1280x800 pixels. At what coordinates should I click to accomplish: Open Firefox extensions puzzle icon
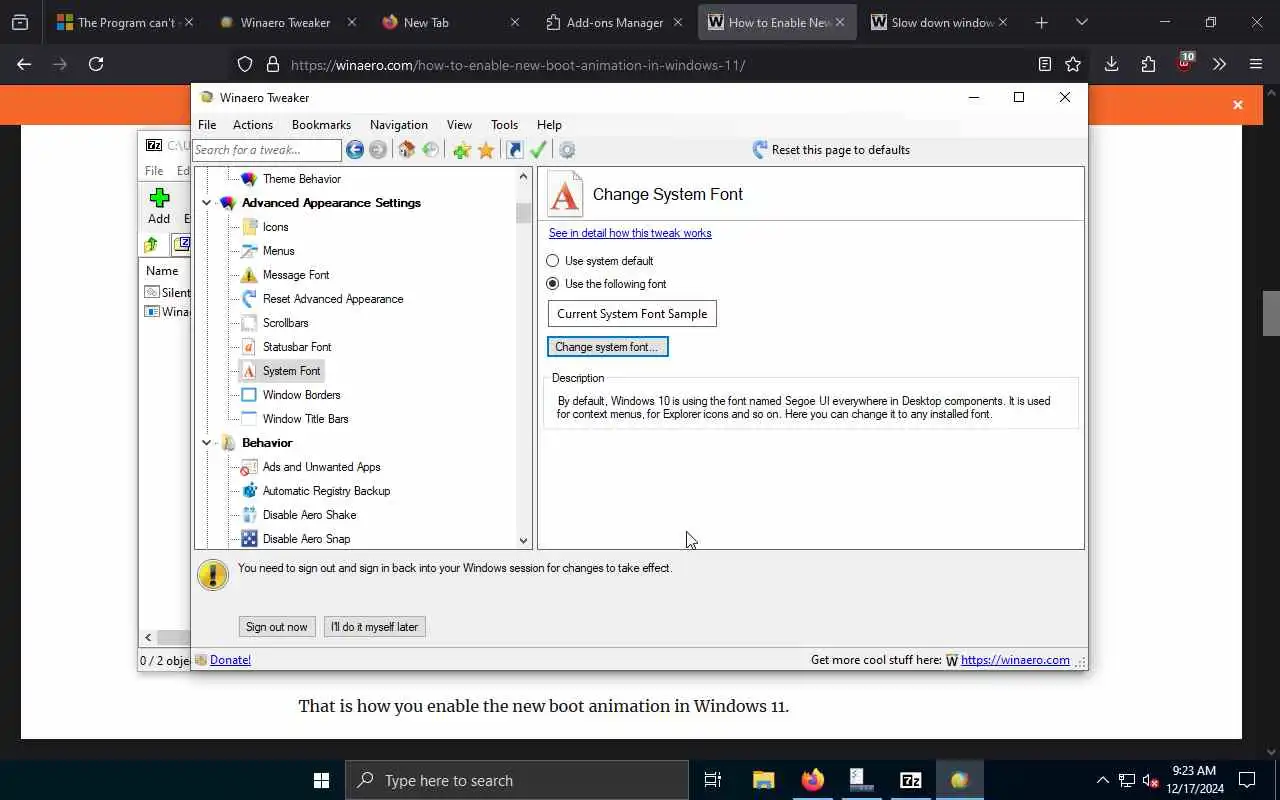pos(1148,64)
